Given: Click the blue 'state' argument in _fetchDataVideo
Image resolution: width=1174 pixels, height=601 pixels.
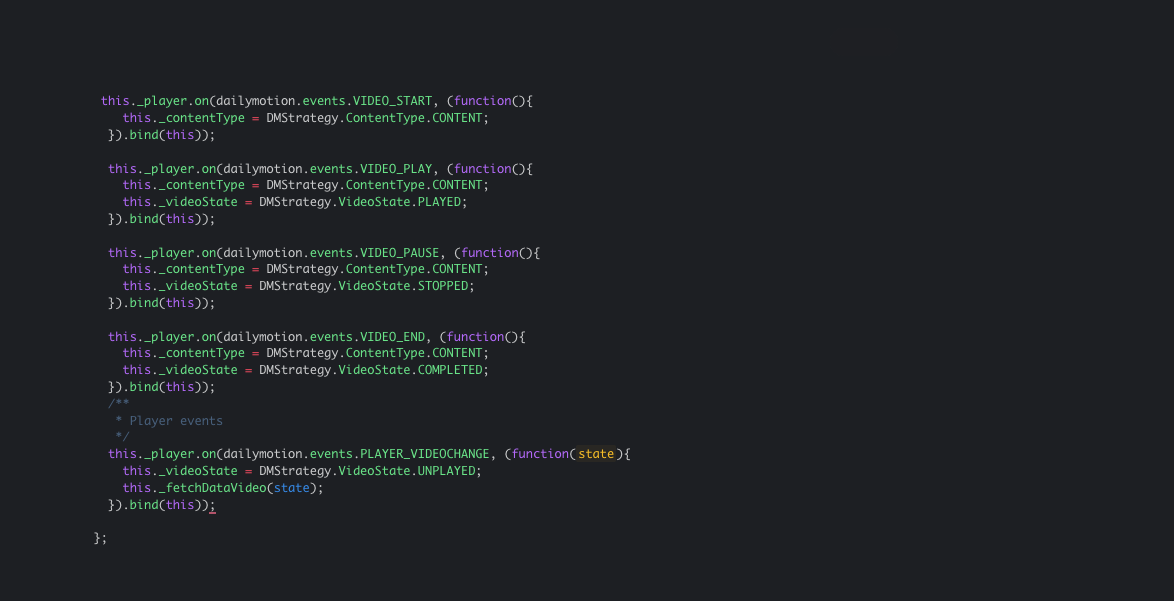Looking at the screenshot, I should coord(291,487).
